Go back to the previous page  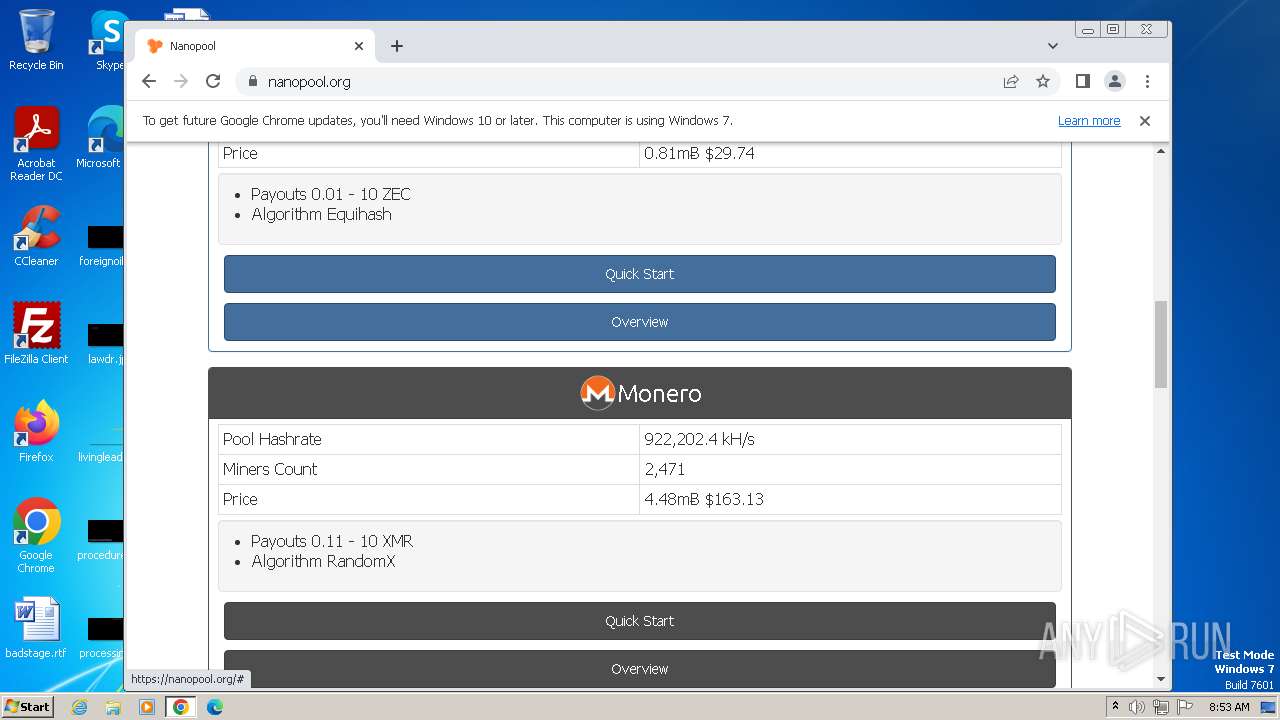[149, 81]
